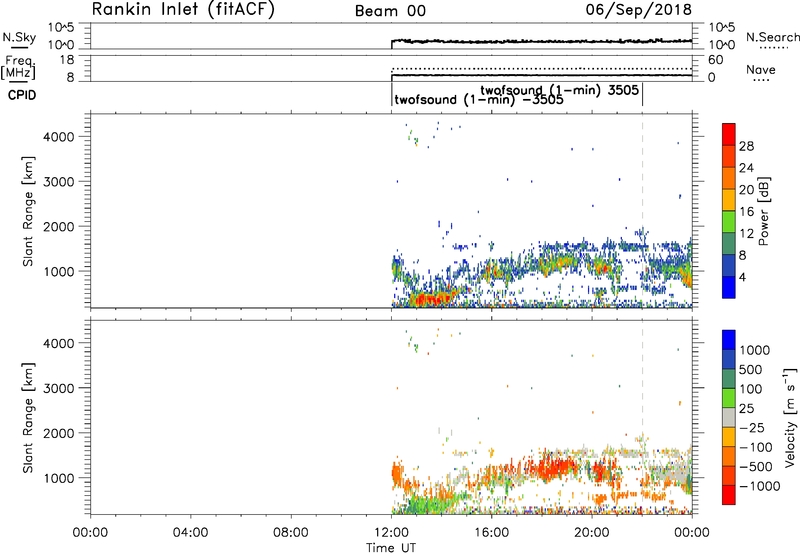Click the "3000" range tick in velocity panel
This screenshot has height=554, width=800.
[59, 388]
